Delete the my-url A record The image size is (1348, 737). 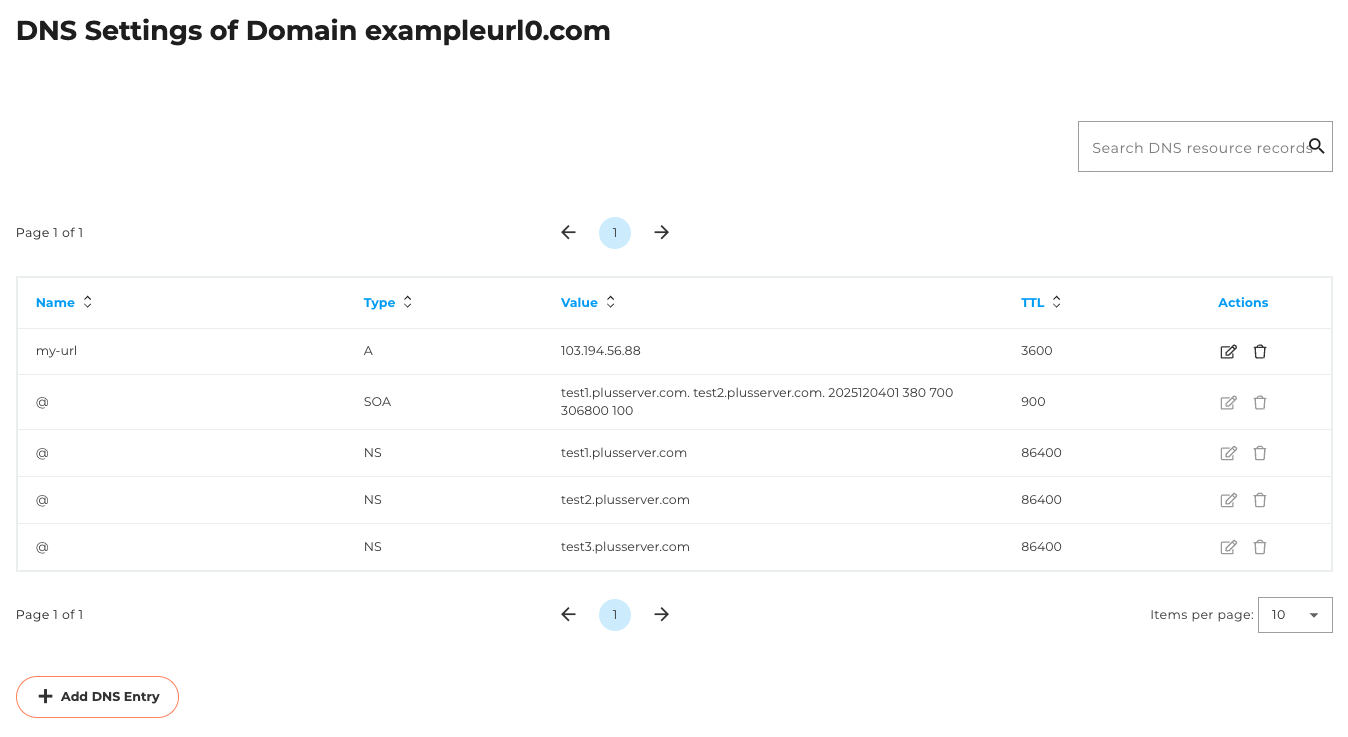[x=1260, y=351]
